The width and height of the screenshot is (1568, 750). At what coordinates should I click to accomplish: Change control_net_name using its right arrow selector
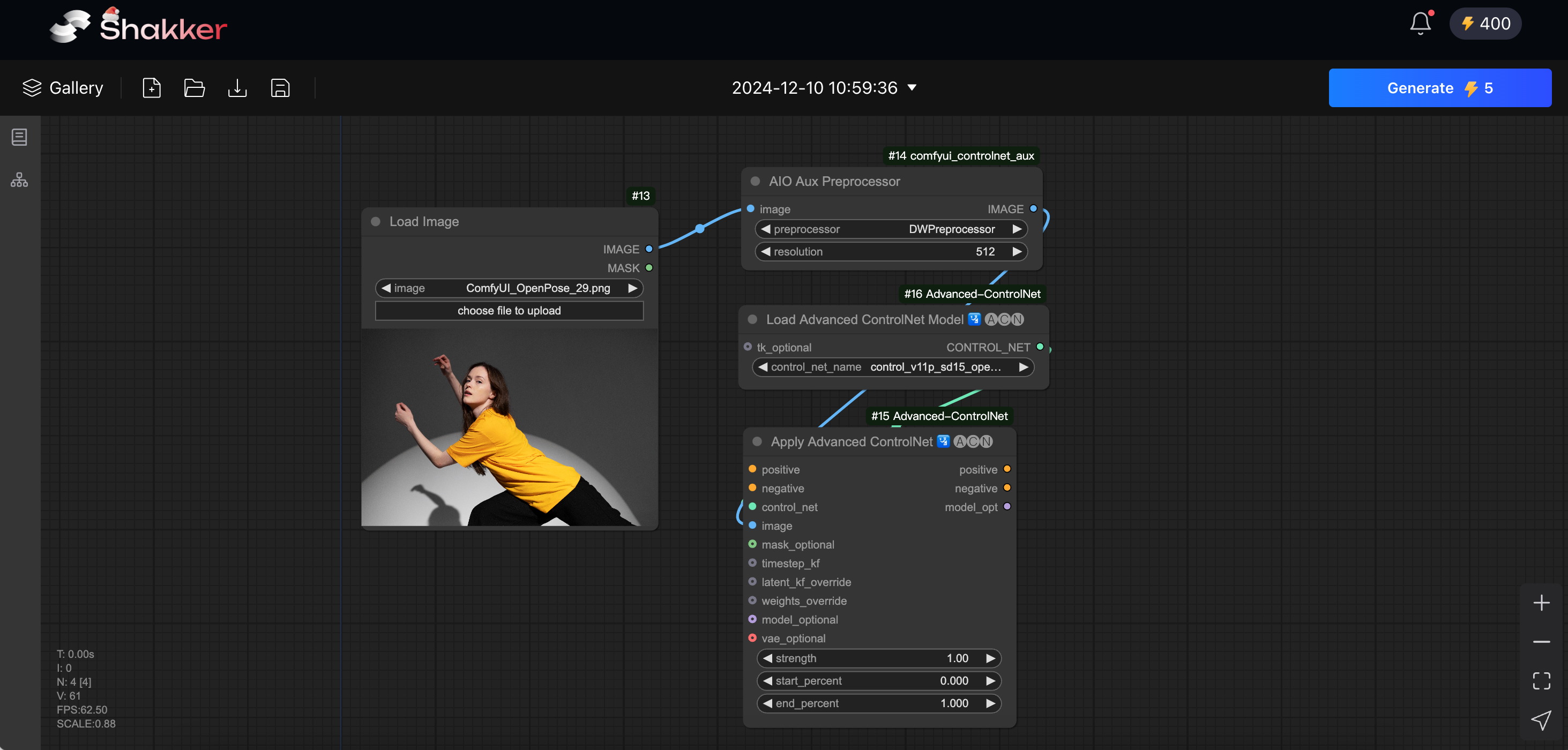click(1023, 367)
